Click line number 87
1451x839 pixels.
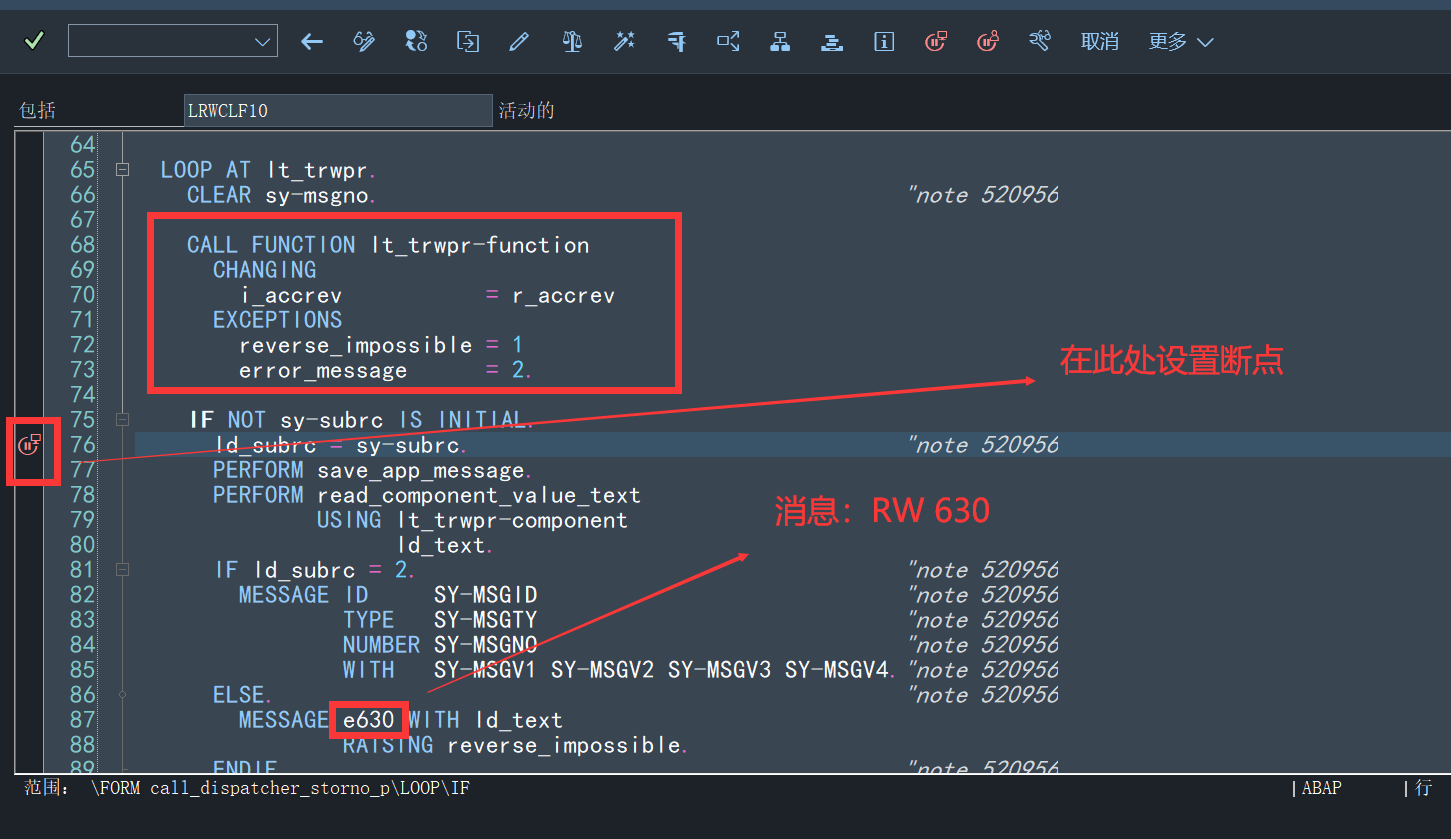[x=82, y=720]
